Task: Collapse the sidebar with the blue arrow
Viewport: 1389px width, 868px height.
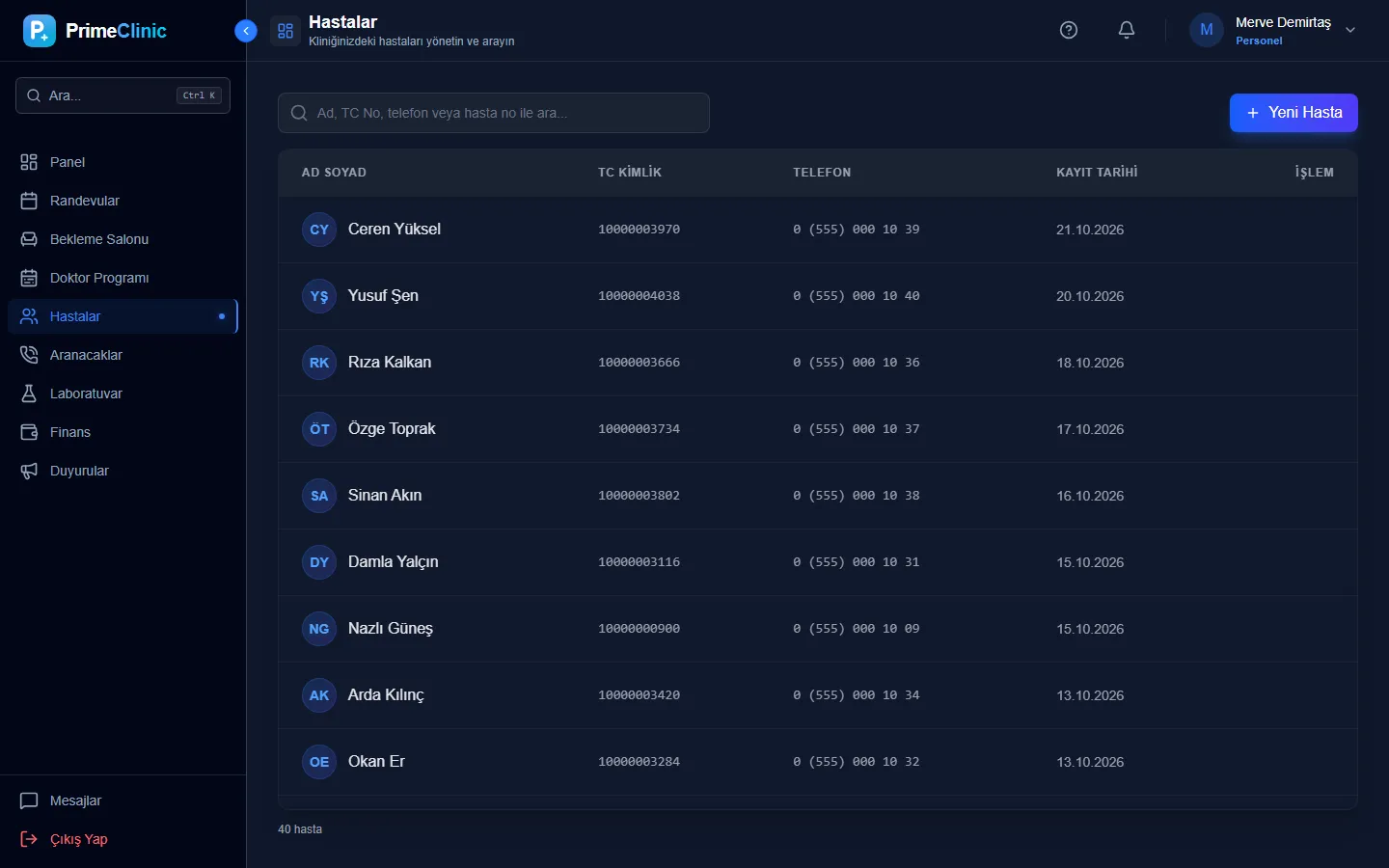Action: [246, 31]
